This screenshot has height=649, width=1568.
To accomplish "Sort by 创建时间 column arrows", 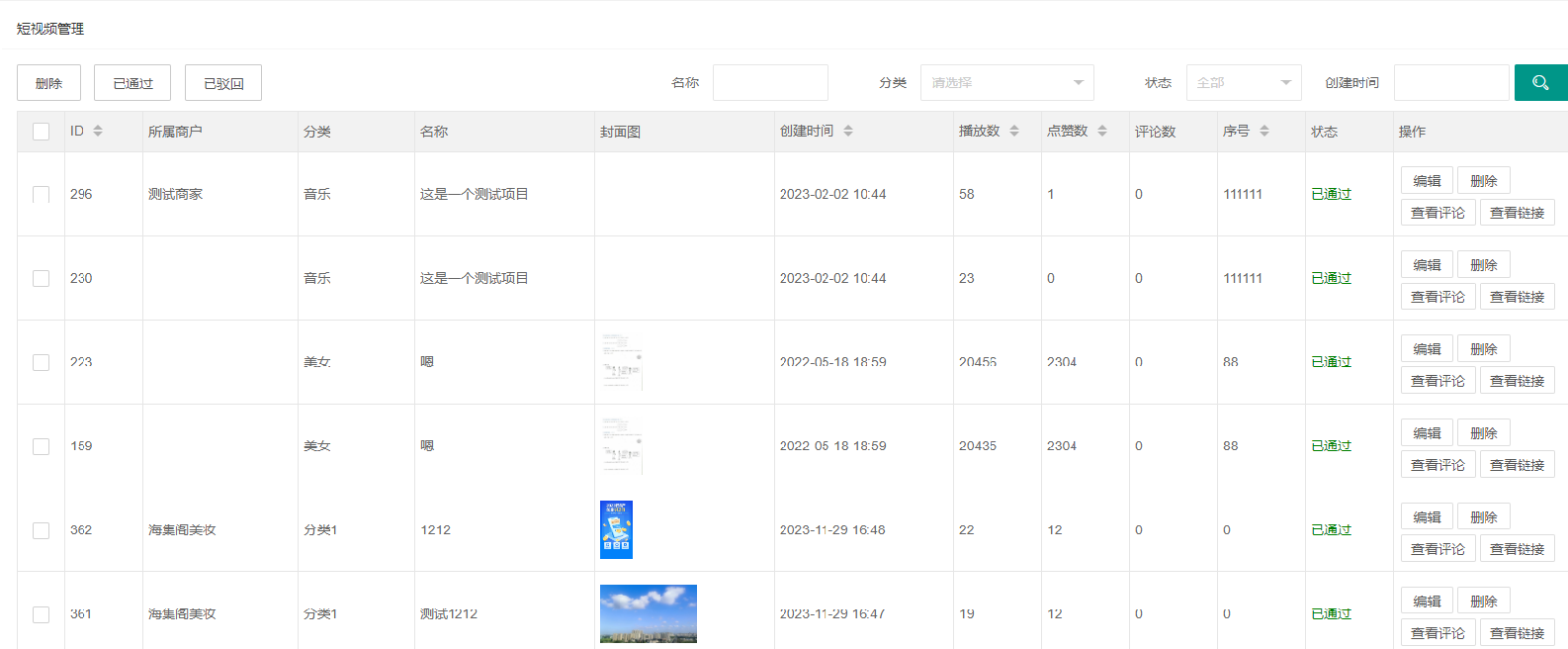I will click(848, 132).
